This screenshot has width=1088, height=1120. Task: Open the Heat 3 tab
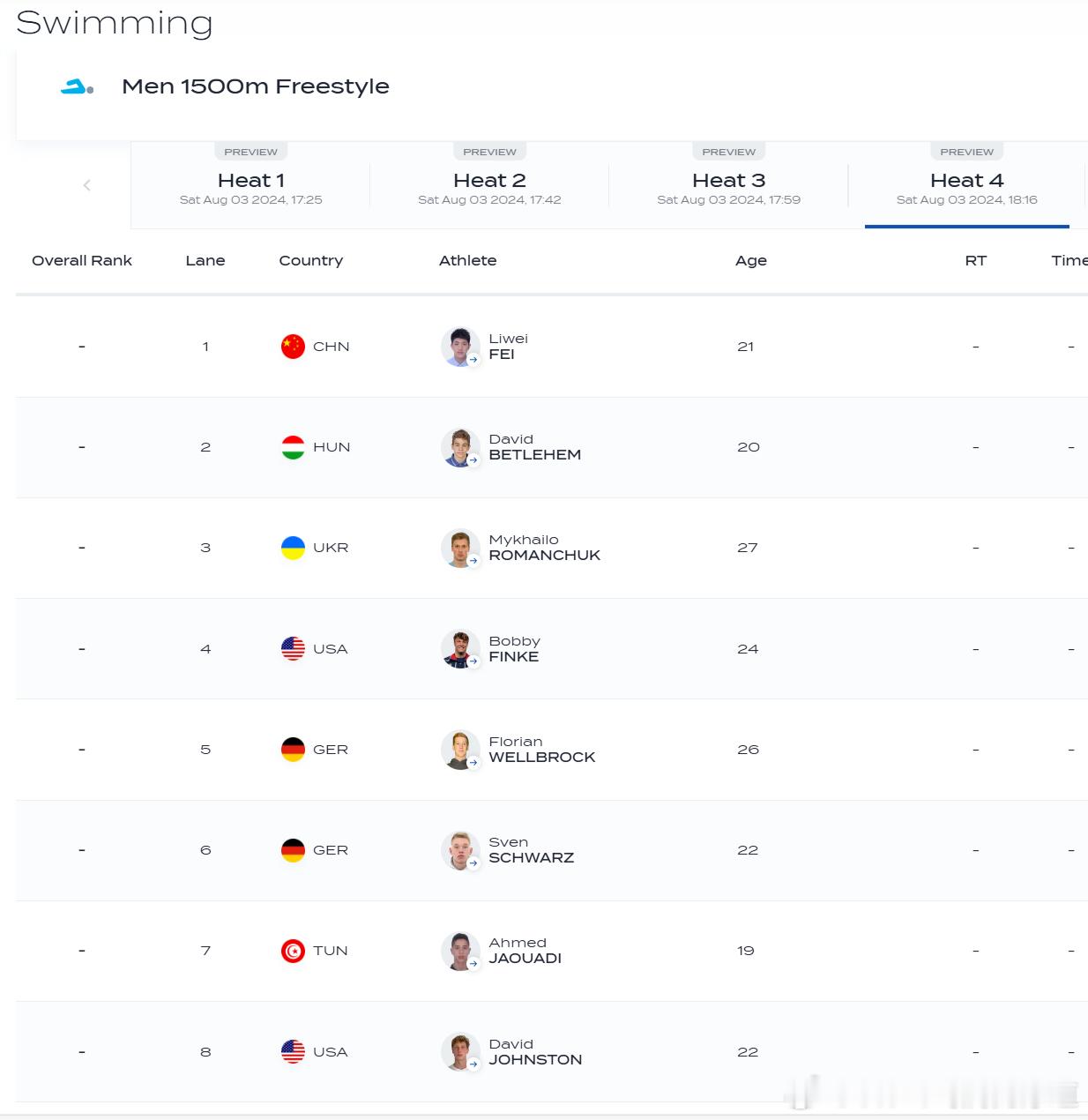coord(728,185)
